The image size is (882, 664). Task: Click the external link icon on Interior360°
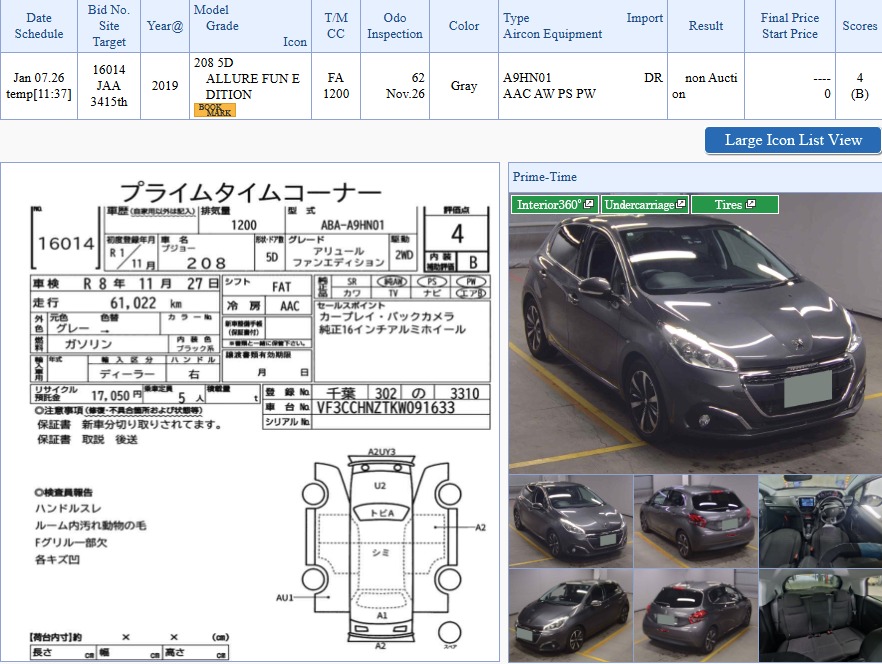[588, 204]
